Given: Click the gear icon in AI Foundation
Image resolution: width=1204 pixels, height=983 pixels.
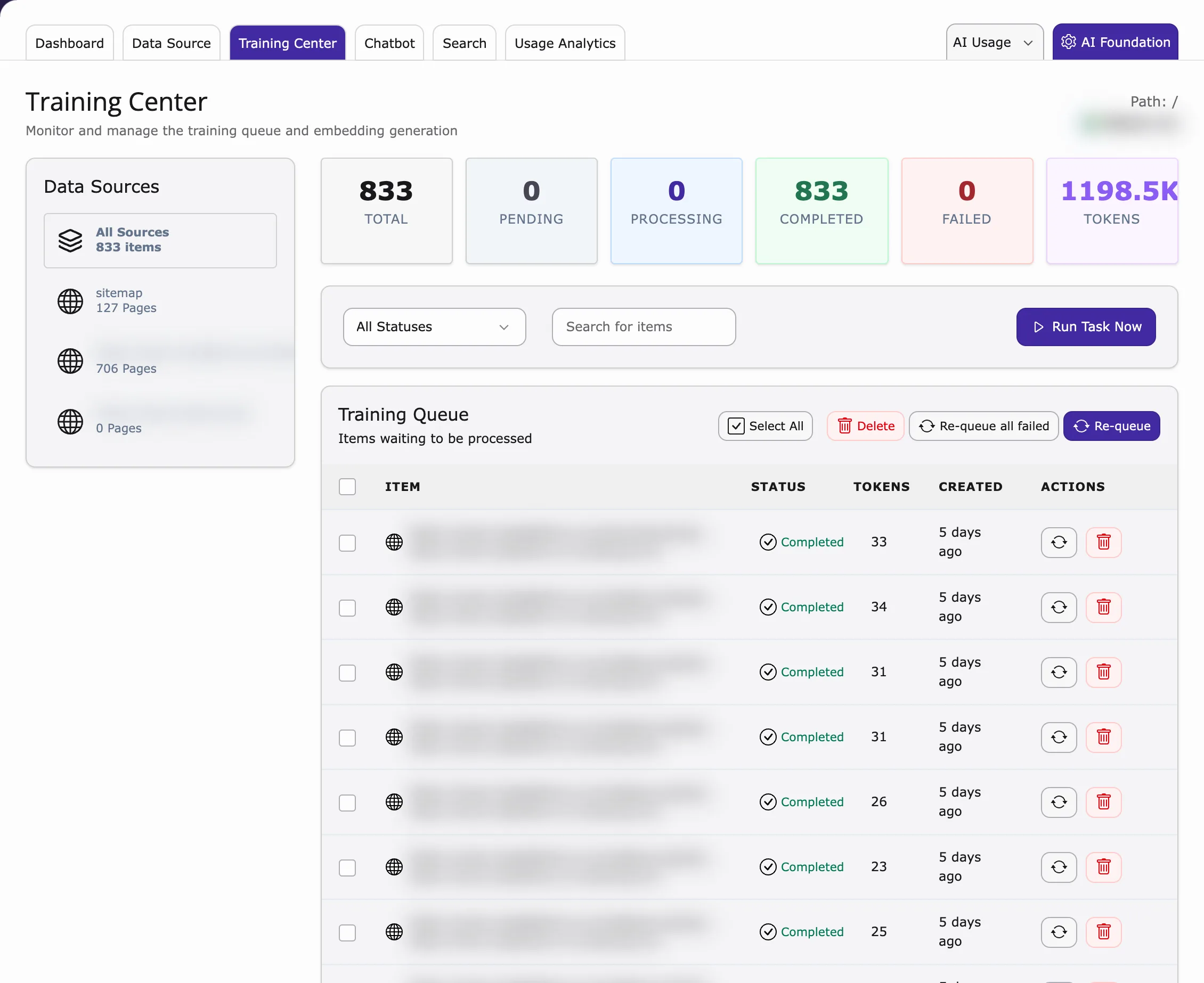Looking at the screenshot, I should pyautogui.click(x=1069, y=42).
